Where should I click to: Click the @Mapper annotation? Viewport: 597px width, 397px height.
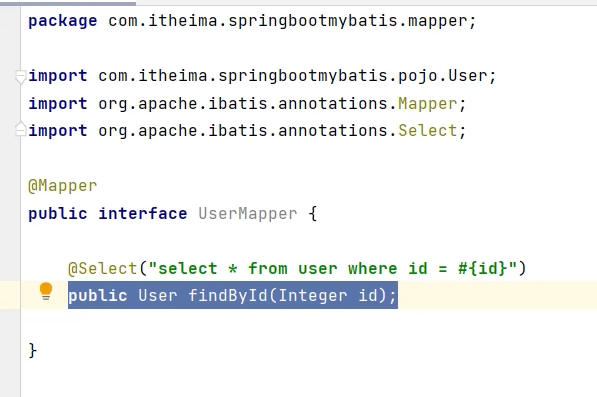tap(63, 186)
